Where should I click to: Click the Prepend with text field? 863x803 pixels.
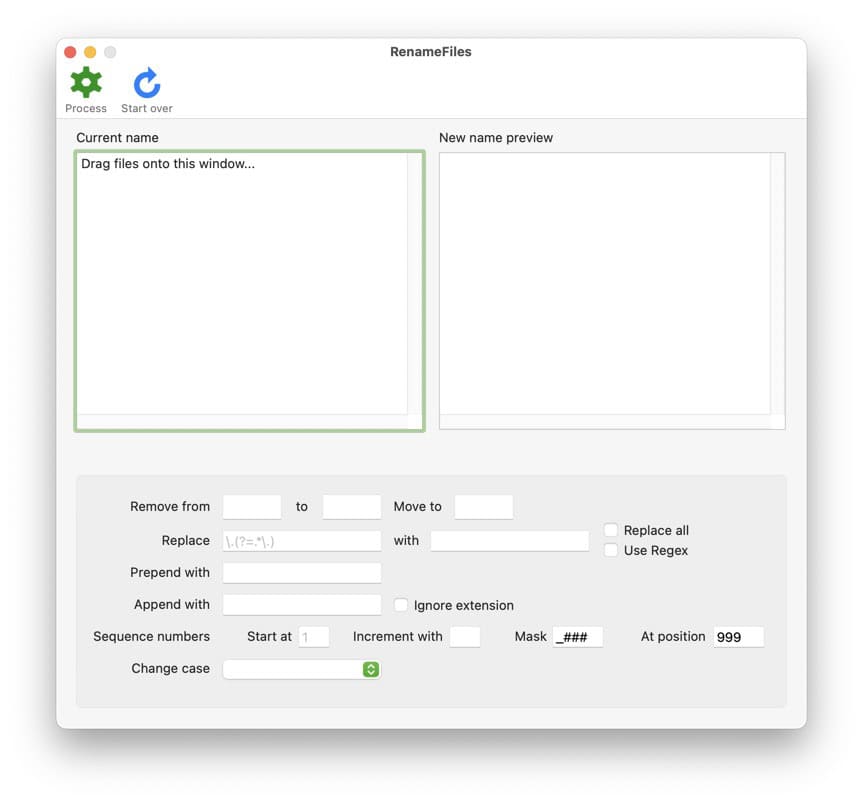(301, 573)
